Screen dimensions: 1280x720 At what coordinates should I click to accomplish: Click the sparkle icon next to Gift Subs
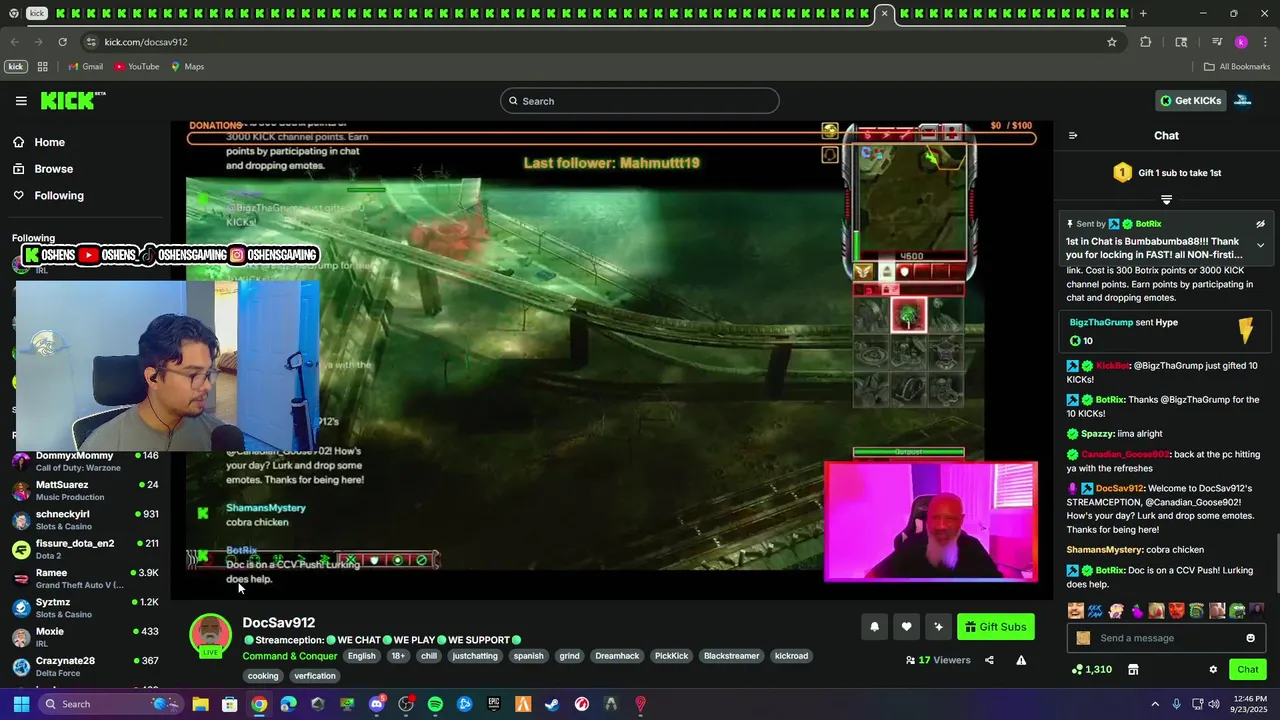pos(938,627)
